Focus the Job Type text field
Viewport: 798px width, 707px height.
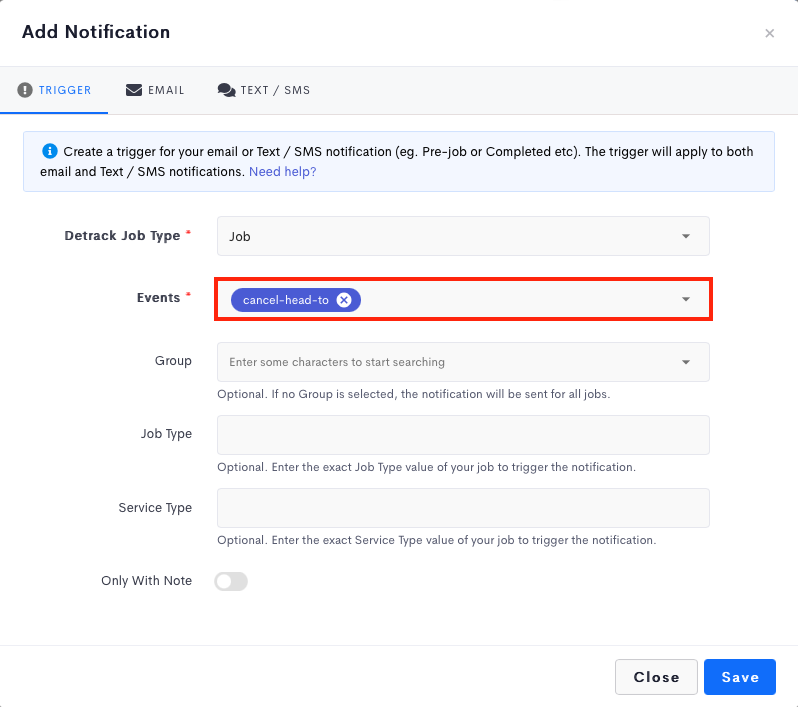point(463,435)
